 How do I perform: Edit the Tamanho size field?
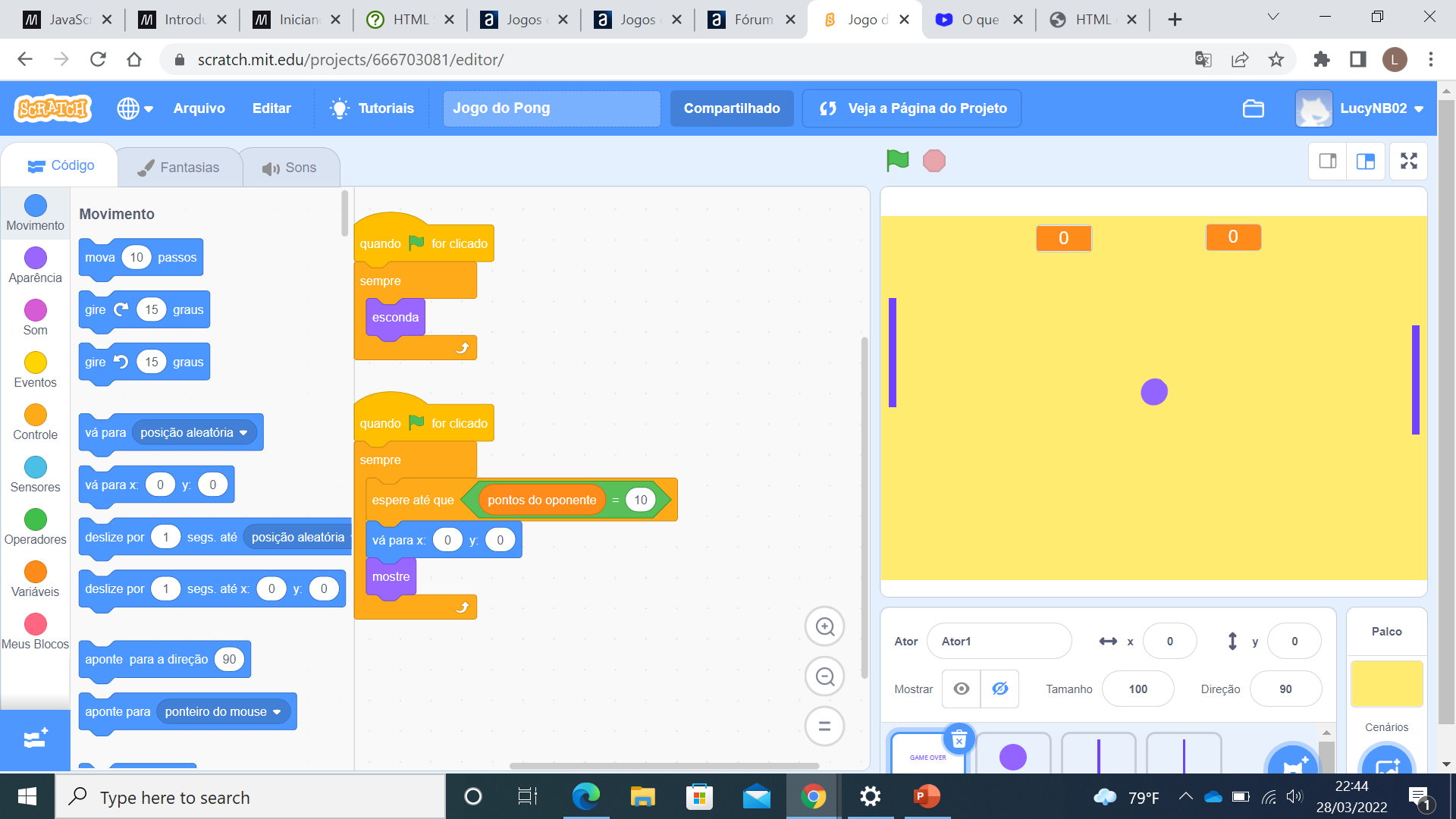(x=1137, y=689)
